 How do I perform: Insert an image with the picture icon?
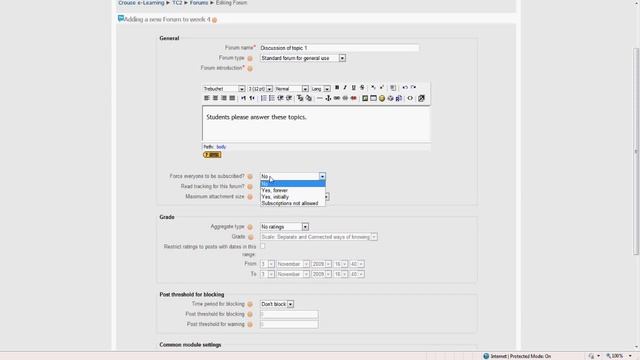click(x=365, y=98)
